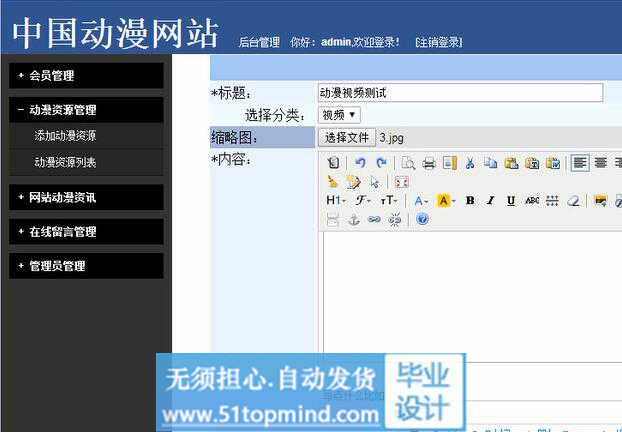
Task: Click the Copy icon in editor toolbar
Action: (491, 163)
